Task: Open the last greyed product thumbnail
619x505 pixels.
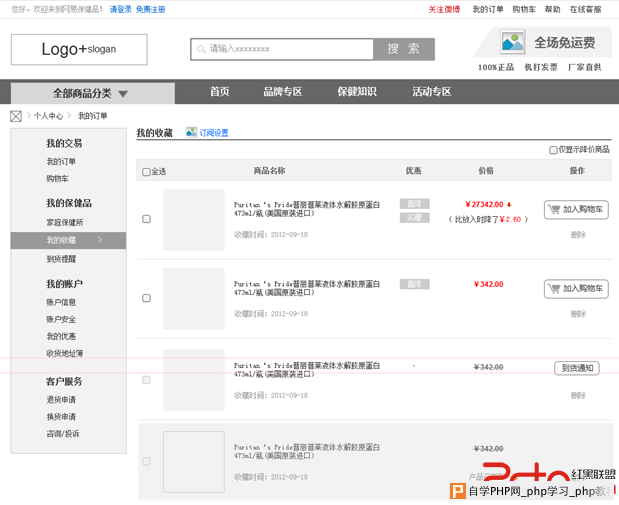Action: (x=194, y=462)
